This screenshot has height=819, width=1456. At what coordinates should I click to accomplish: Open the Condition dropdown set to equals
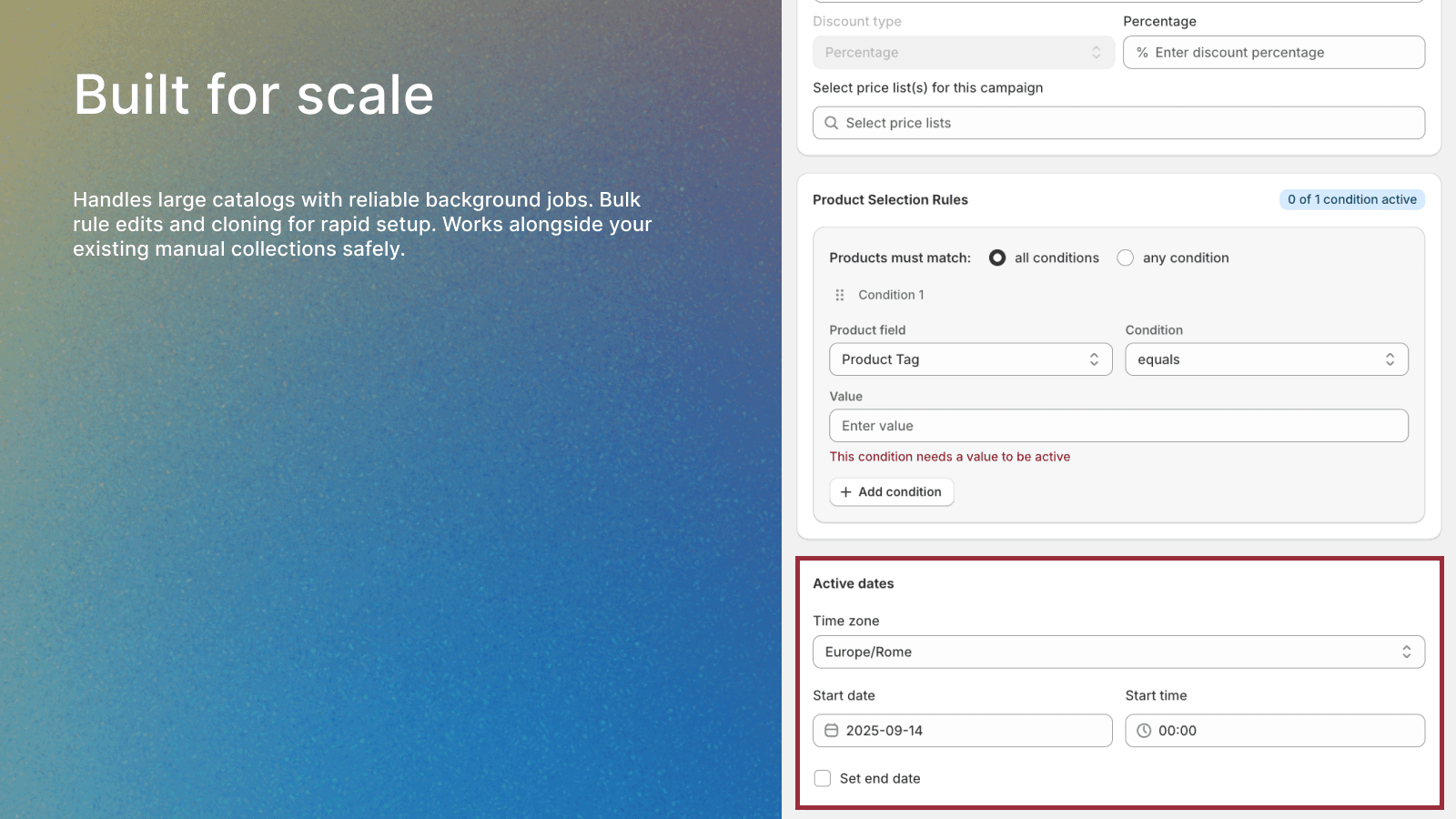(1266, 359)
